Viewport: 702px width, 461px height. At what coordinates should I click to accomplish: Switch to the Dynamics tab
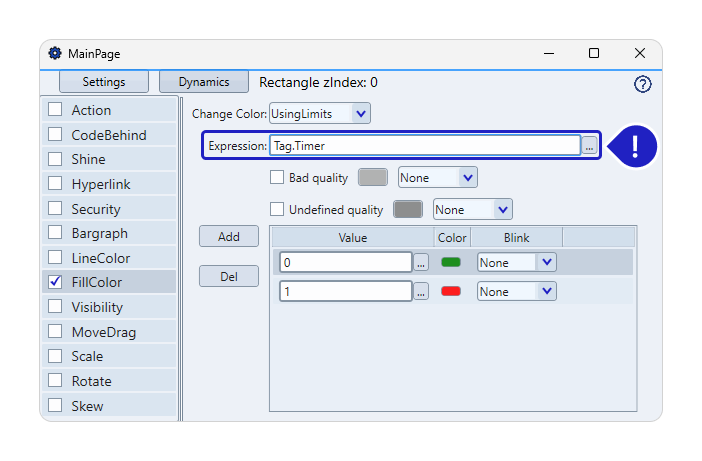(204, 82)
